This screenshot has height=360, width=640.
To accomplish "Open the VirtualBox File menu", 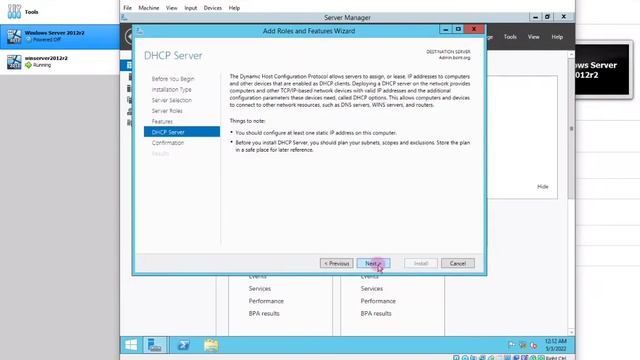I will pos(127,8).
